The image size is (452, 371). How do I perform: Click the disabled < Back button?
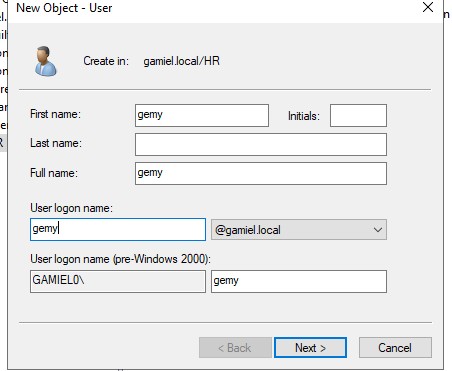coord(235,348)
